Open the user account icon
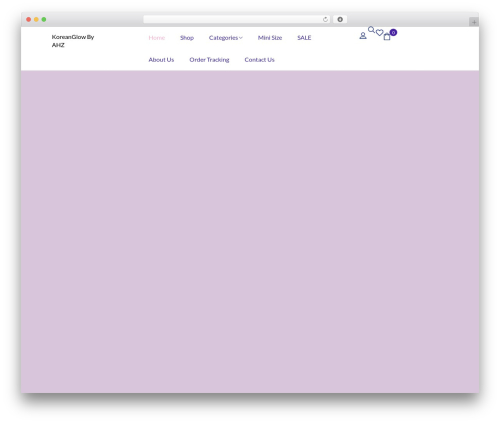The height and width of the screenshot is (423, 500). (363, 35)
